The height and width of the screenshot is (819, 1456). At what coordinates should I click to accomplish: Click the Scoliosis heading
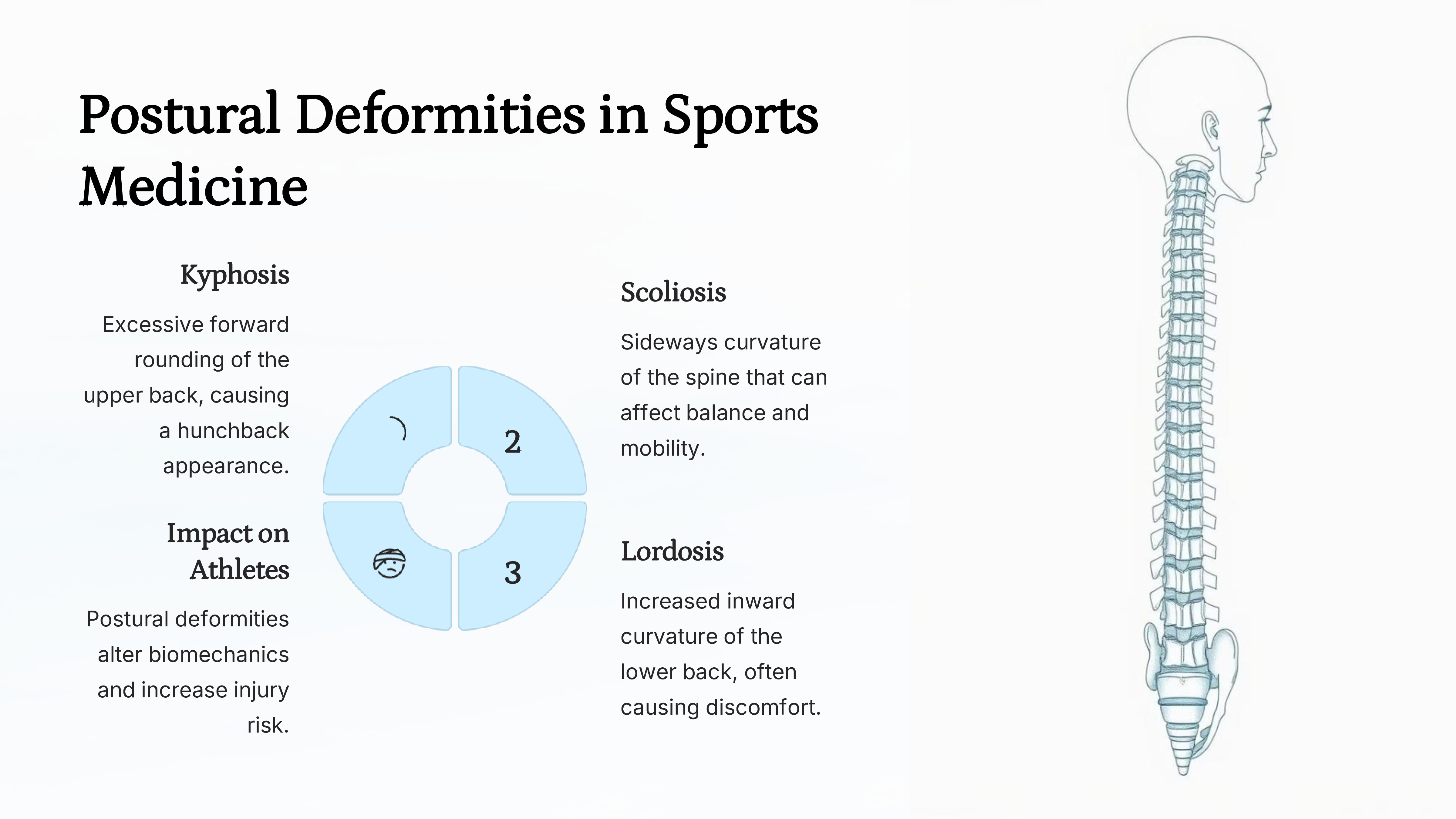pyautogui.click(x=673, y=292)
